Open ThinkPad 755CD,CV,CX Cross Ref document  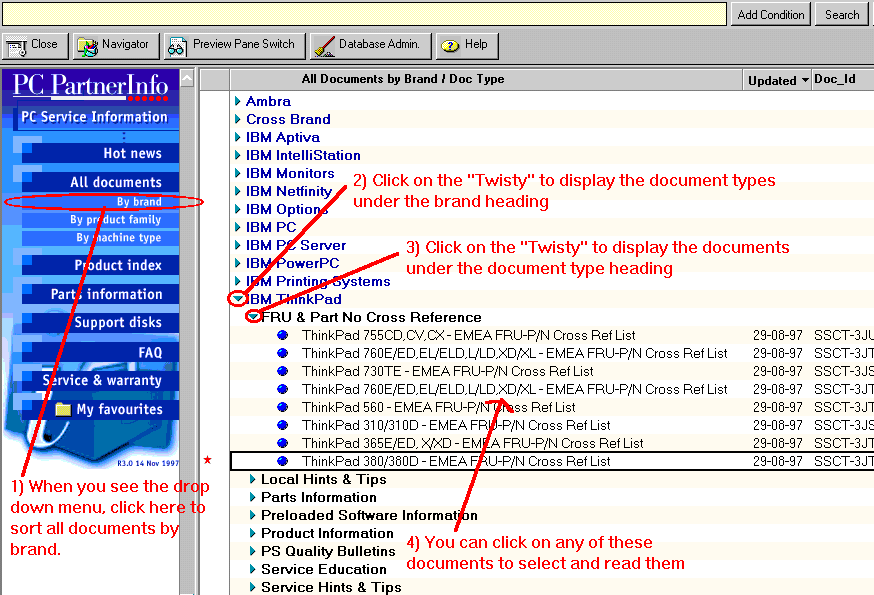468,335
